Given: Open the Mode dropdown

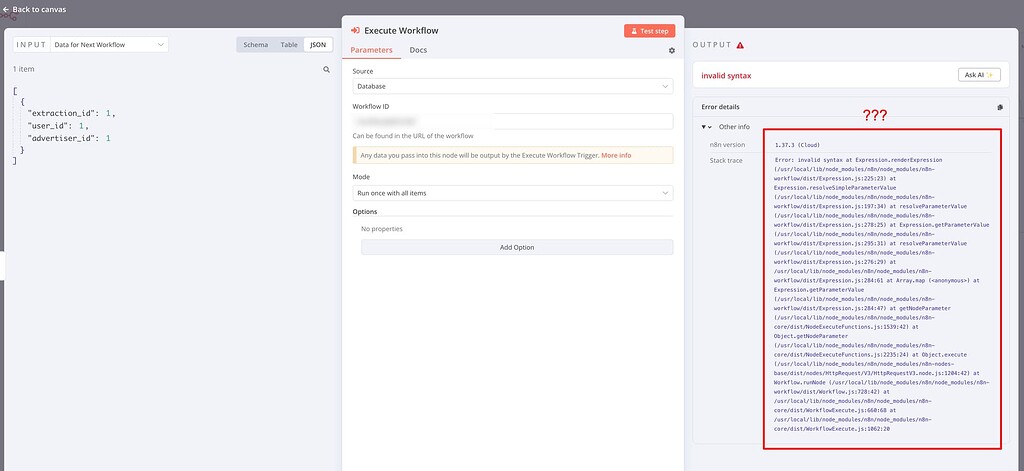Looking at the screenshot, I should coord(513,193).
